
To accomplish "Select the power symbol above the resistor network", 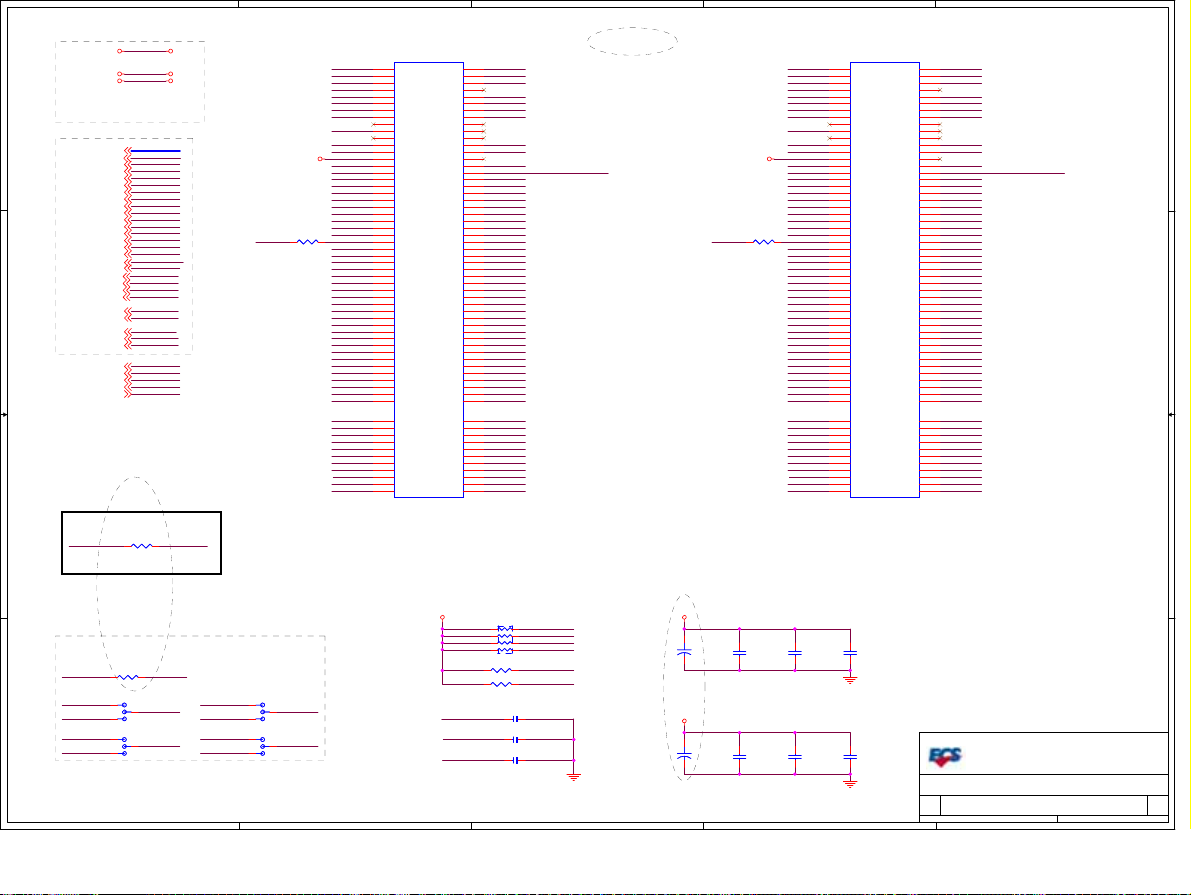I will (x=442, y=618).
